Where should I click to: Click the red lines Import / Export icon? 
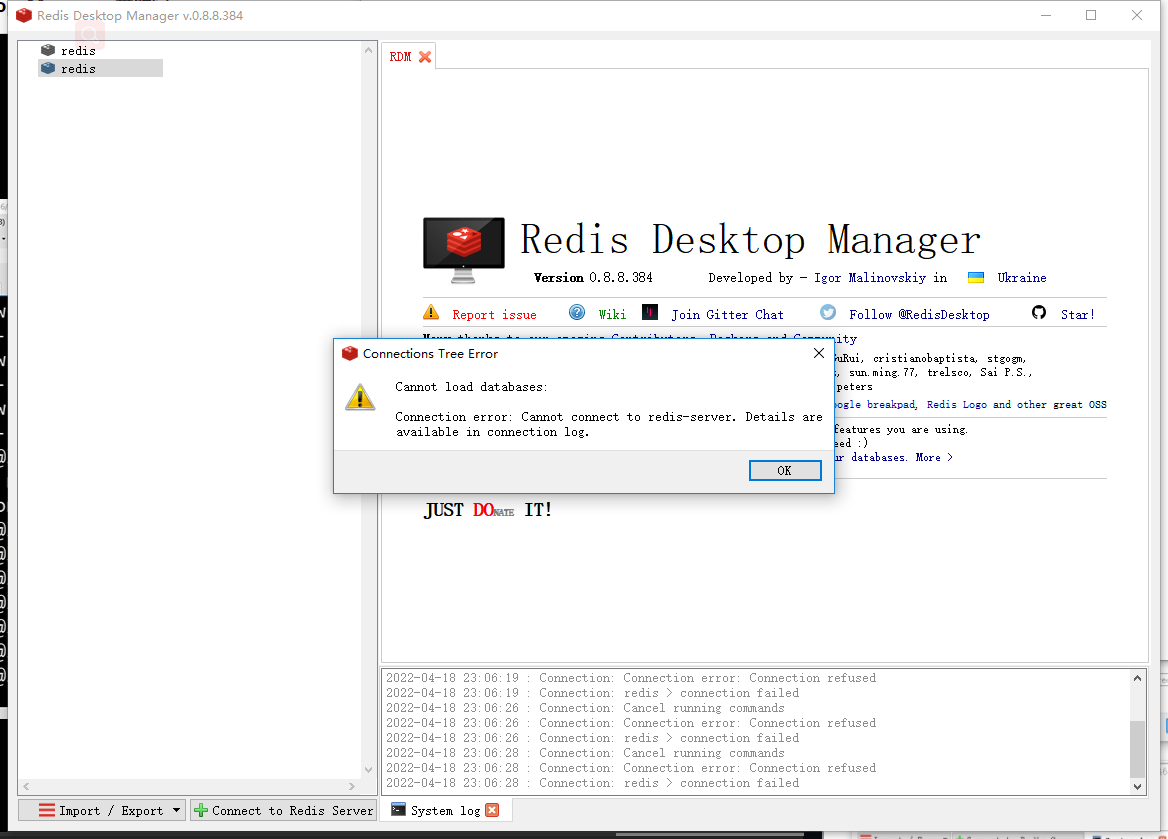[x=46, y=810]
